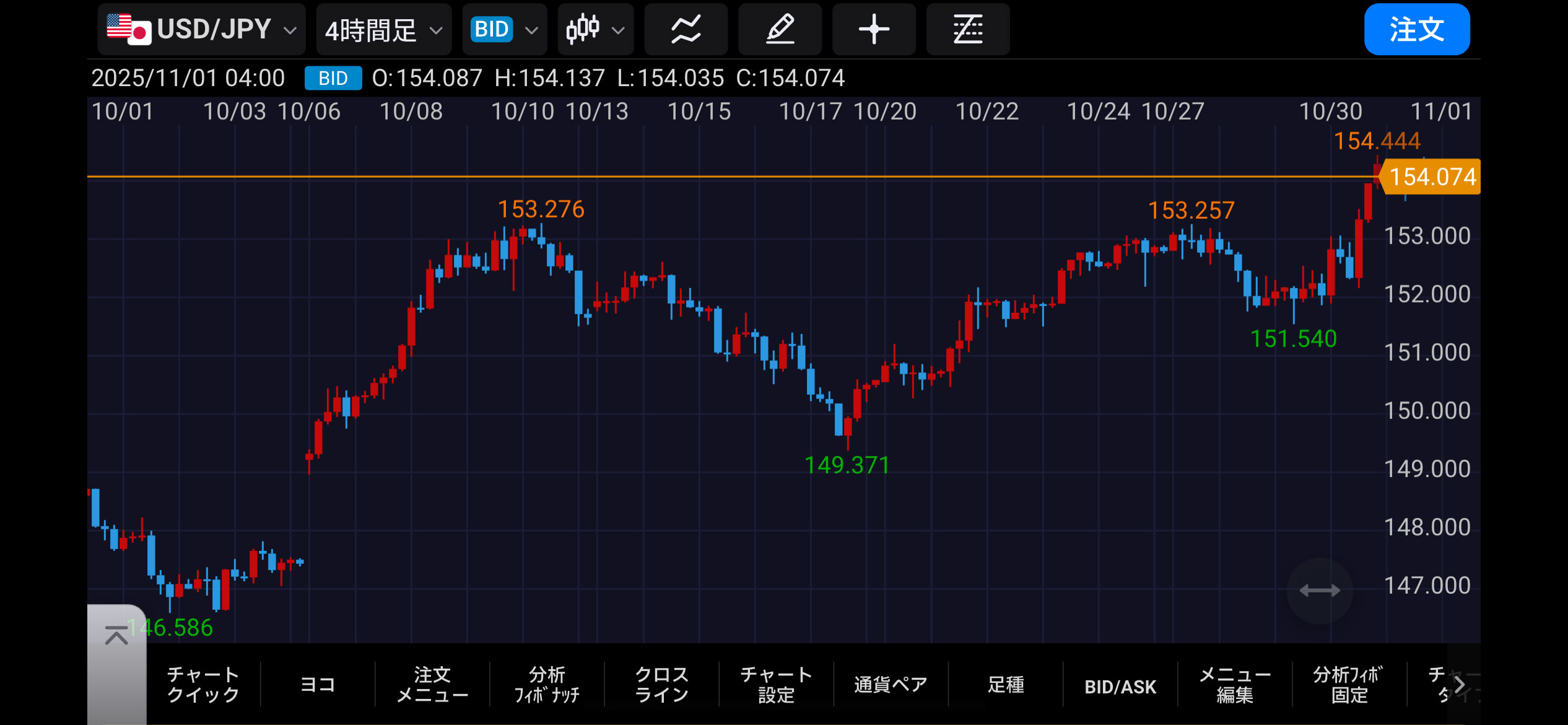
Task: Toggle the ヨコ orientation option
Action: click(x=317, y=684)
